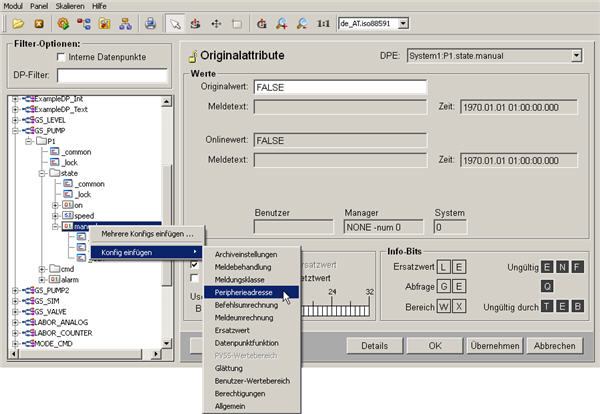Enable the Interne Datenpunkte checkbox

(61, 57)
